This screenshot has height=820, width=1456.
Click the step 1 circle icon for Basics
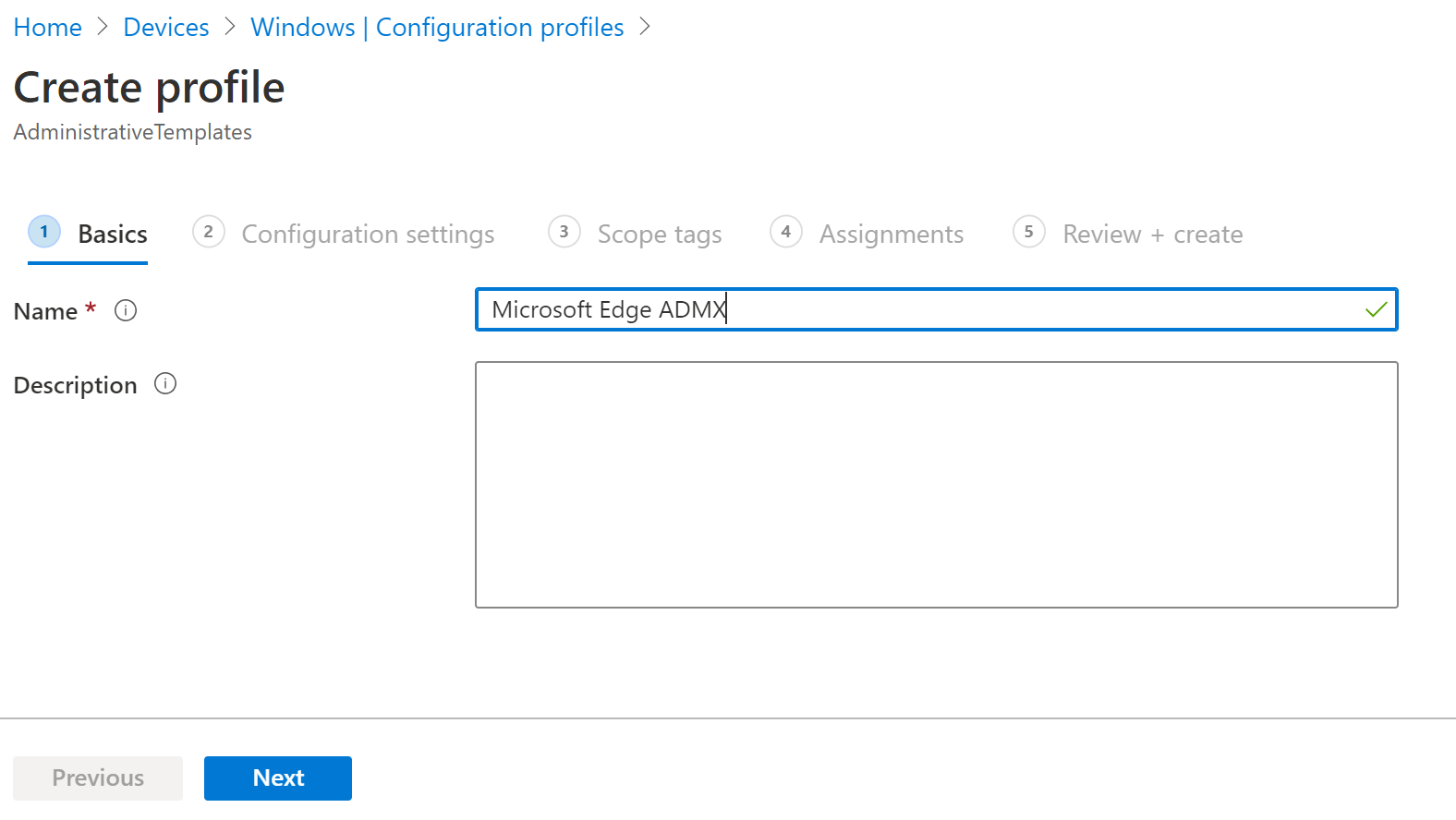(44, 232)
